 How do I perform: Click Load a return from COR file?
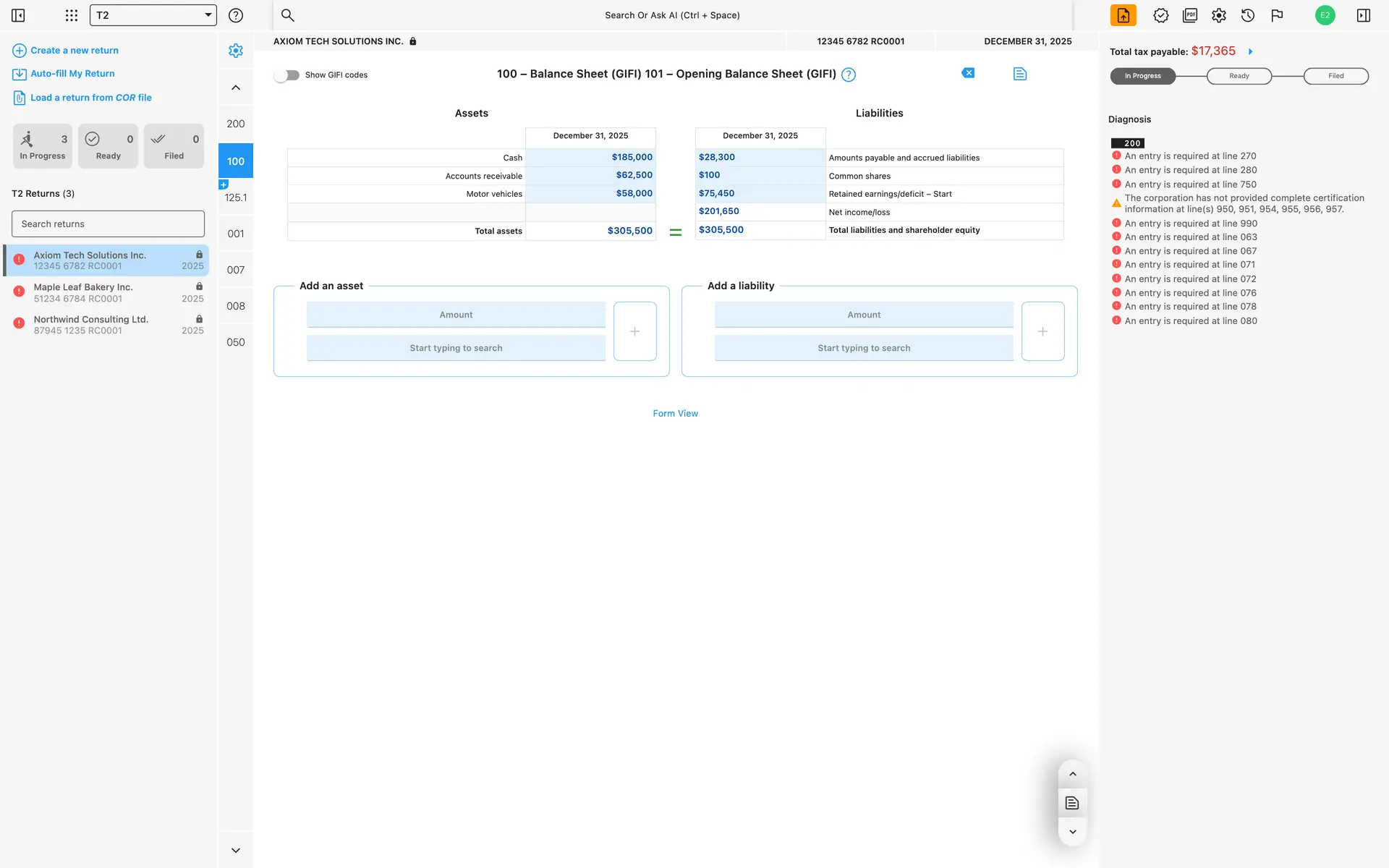pos(82,98)
